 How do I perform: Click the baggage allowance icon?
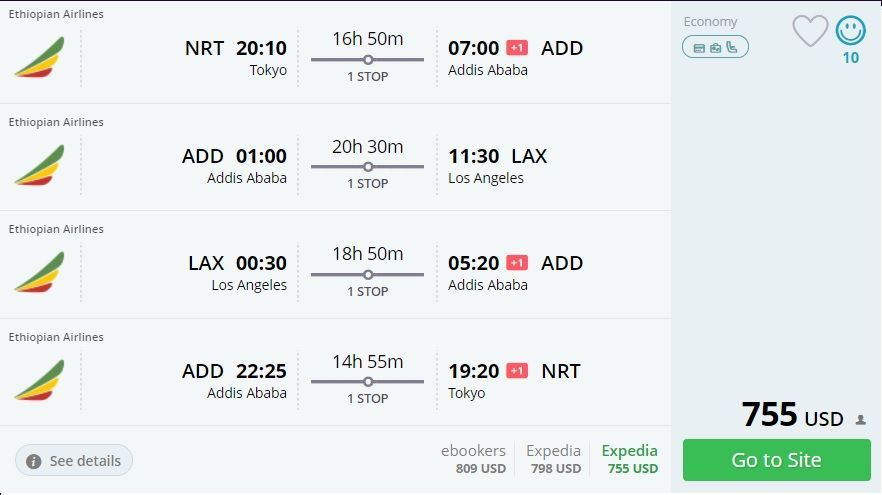coord(715,47)
